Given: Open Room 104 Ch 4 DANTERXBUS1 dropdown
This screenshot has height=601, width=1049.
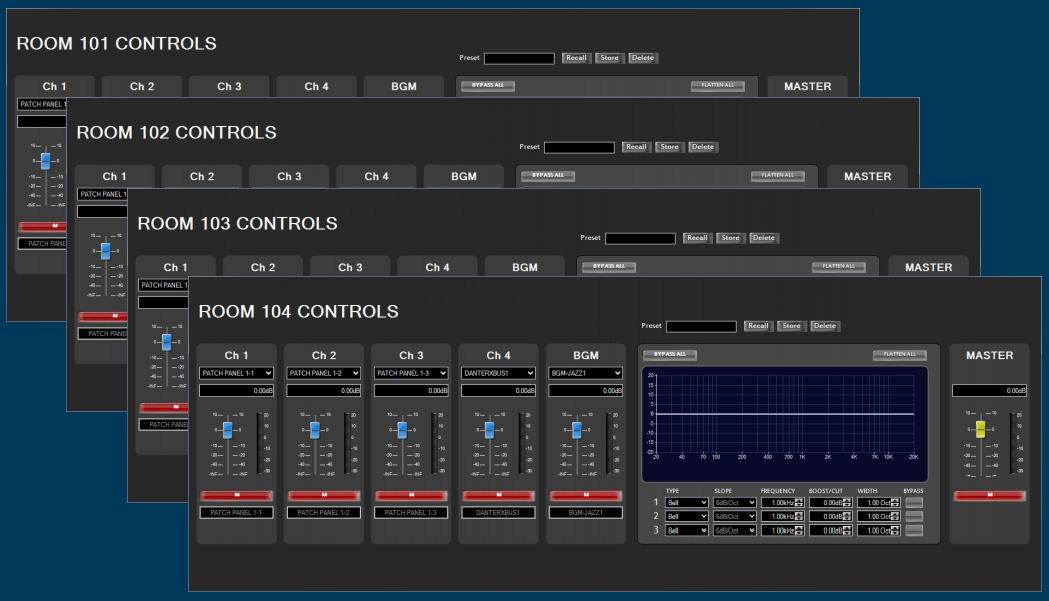Looking at the screenshot, I should 498,374.
